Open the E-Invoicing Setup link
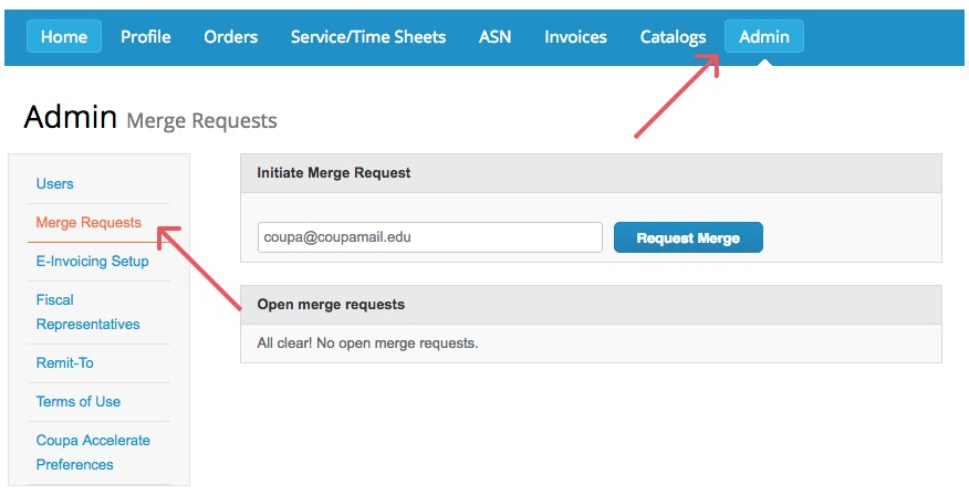This screenshot has height=499, width=969. click(x=92, y=261)
